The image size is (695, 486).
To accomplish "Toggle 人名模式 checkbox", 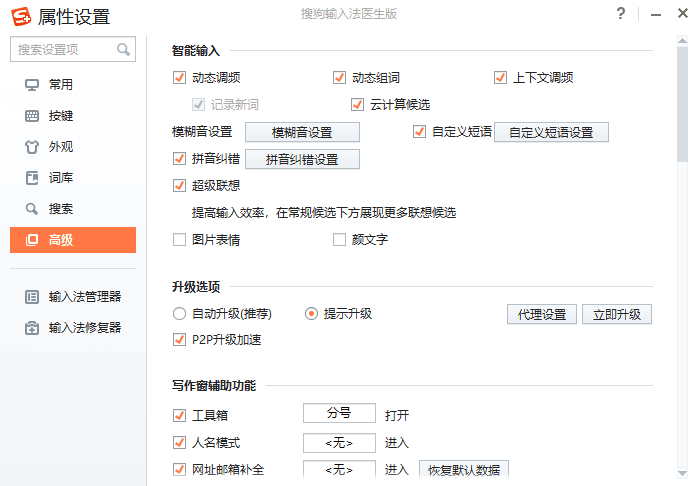I will [179, 443].
